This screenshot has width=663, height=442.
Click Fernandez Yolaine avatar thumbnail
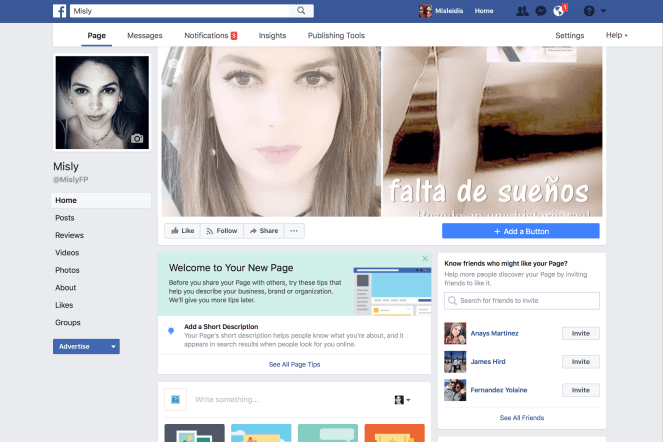[x=455, y=390]
